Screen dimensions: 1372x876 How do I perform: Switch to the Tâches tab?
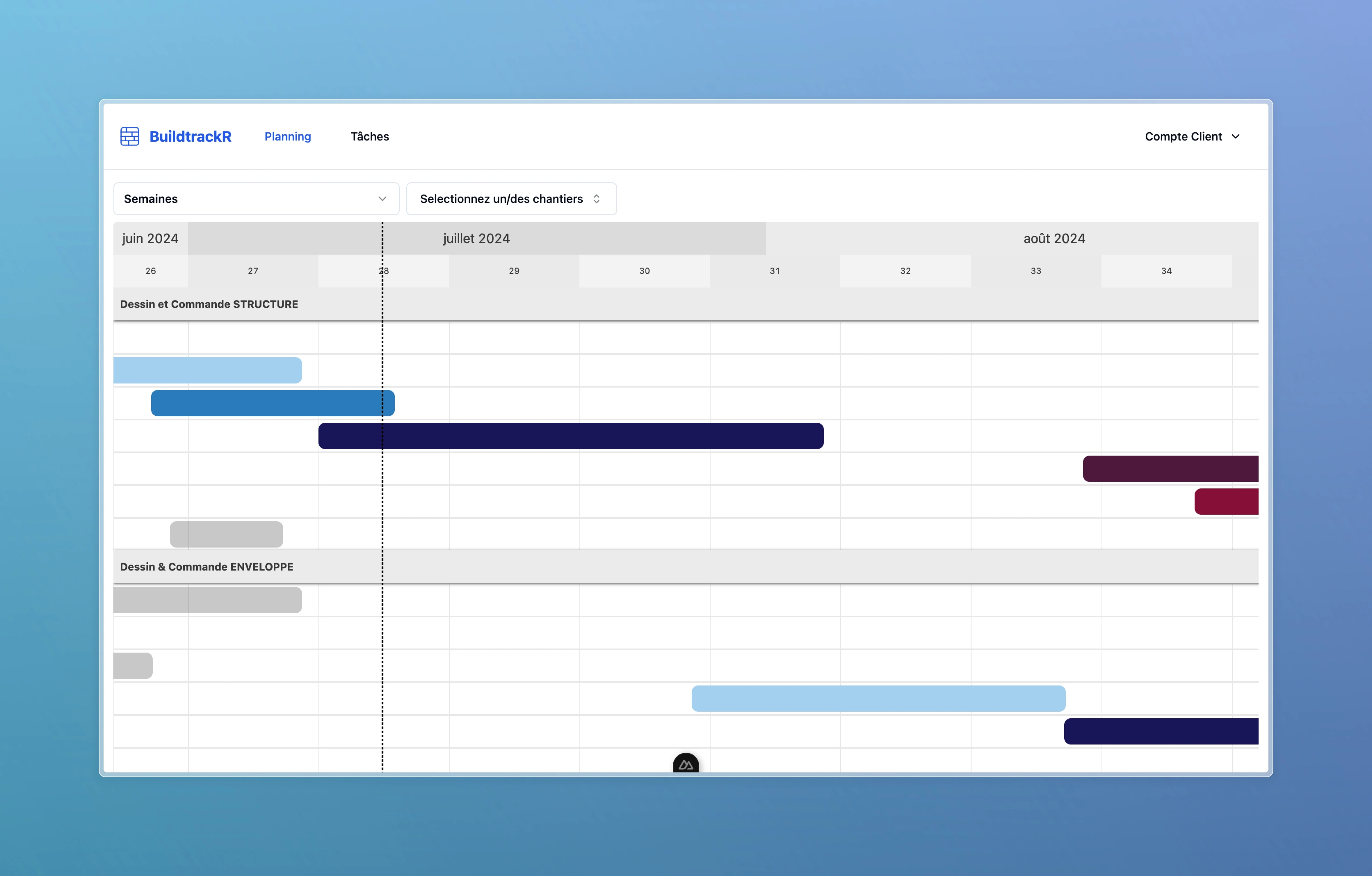[369, 136]
